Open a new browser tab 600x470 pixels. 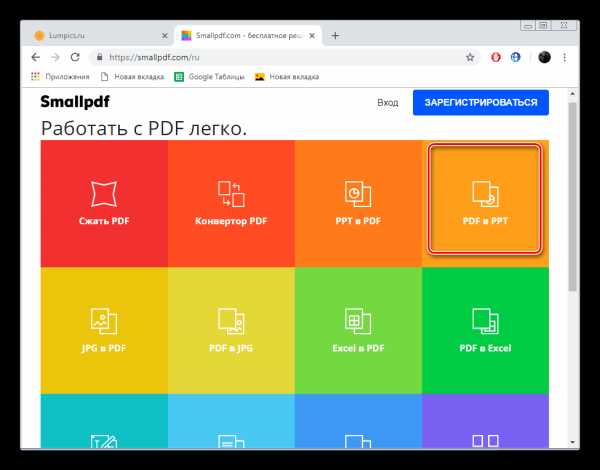pos(335,36)
